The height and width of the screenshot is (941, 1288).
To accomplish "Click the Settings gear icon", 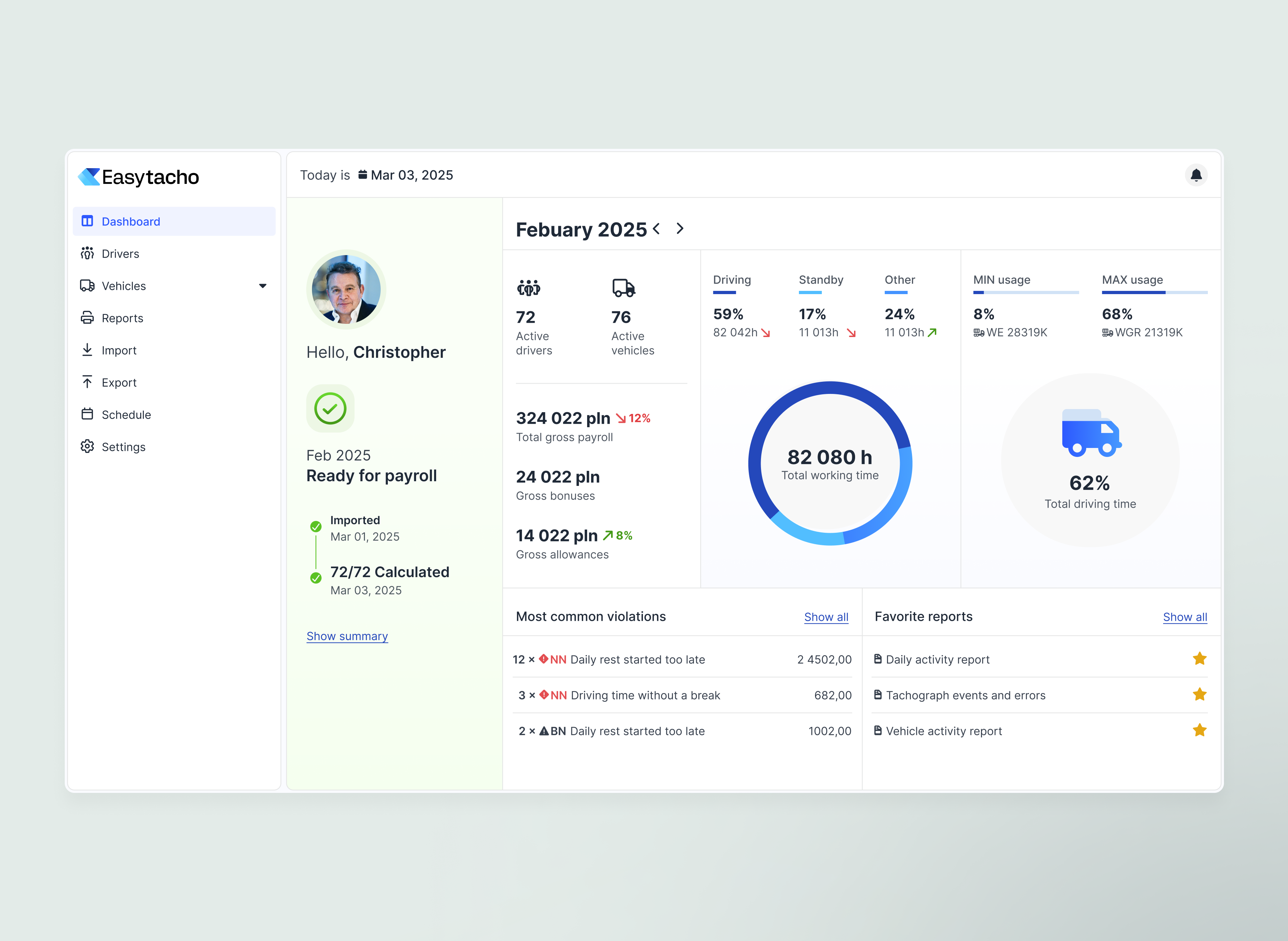I will (x=87, y=447).
